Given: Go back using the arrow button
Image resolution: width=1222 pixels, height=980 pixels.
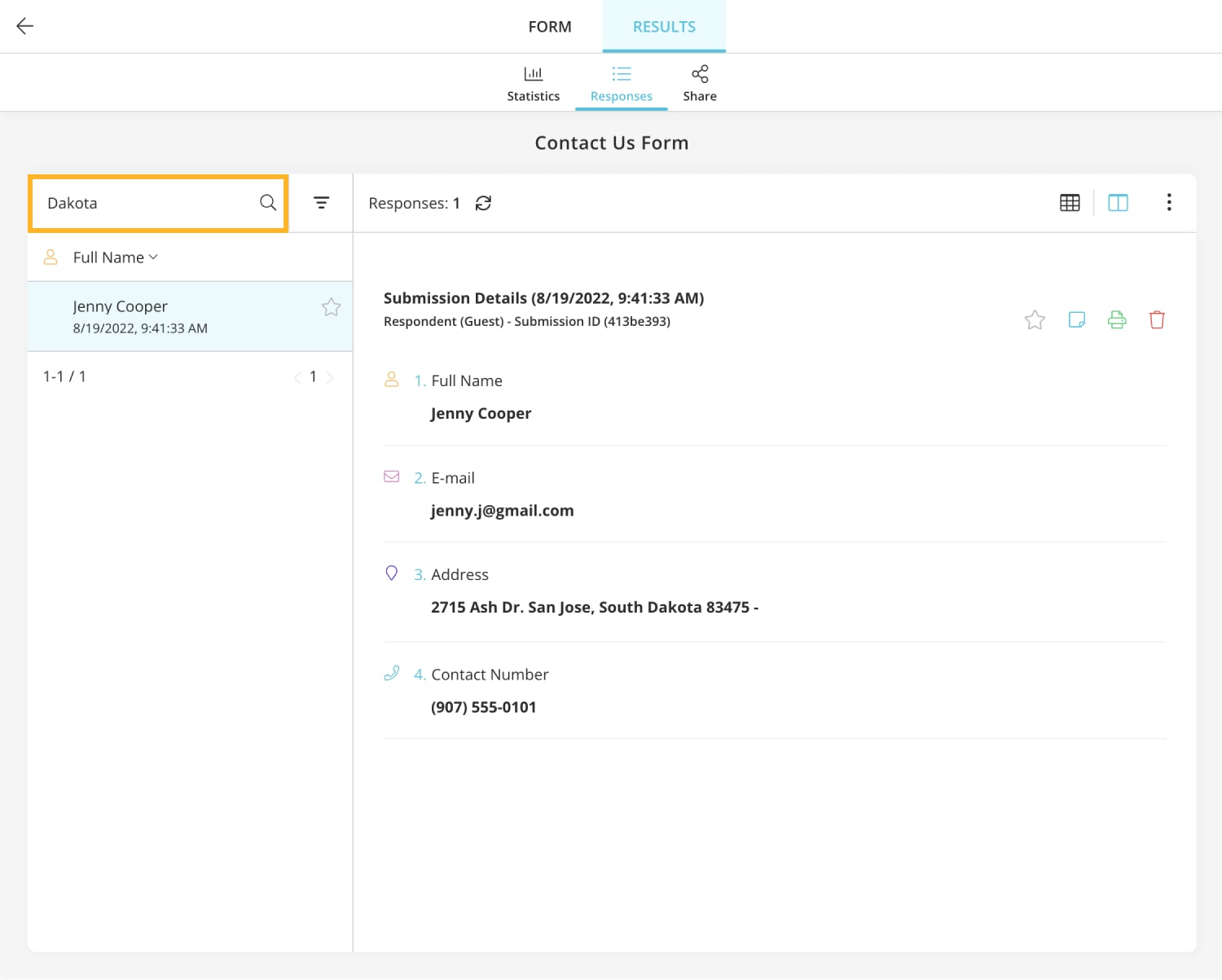Looking at the screenshot, I should pos(24,25).
